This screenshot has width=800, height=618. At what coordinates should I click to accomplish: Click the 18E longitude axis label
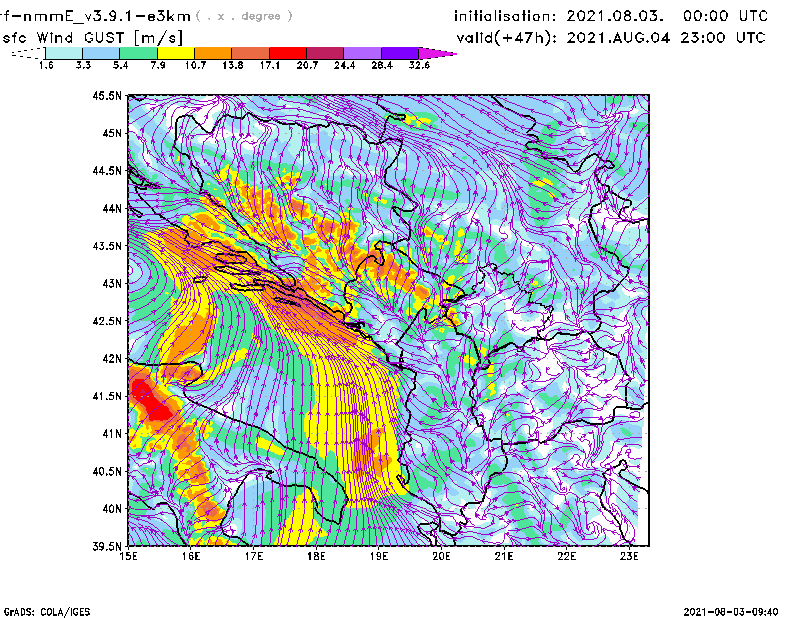[x=316, y=556]
